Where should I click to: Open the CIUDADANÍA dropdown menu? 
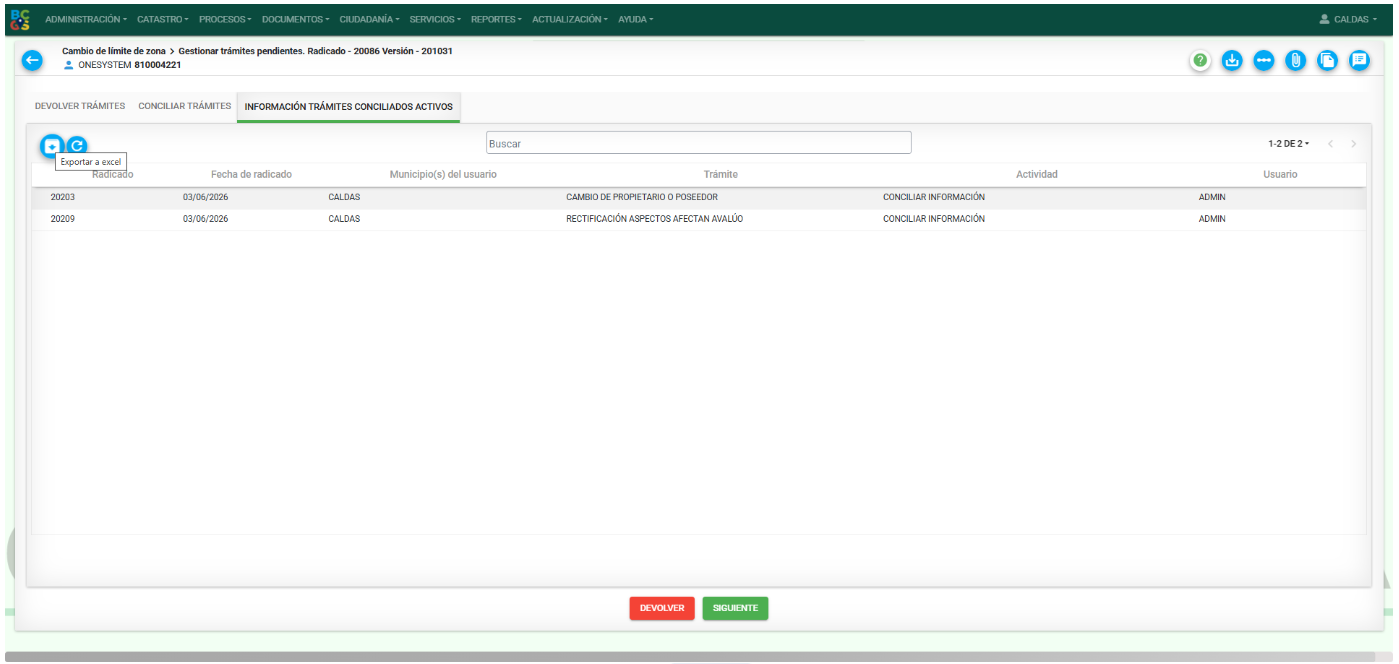[369, 20]
